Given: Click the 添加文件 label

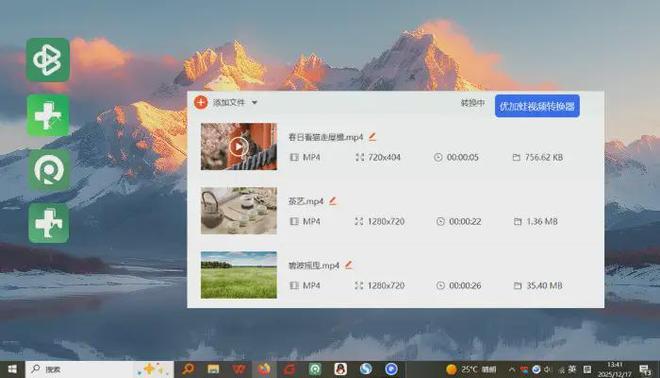Looking at the screenshot, I should tap(229, 102).
